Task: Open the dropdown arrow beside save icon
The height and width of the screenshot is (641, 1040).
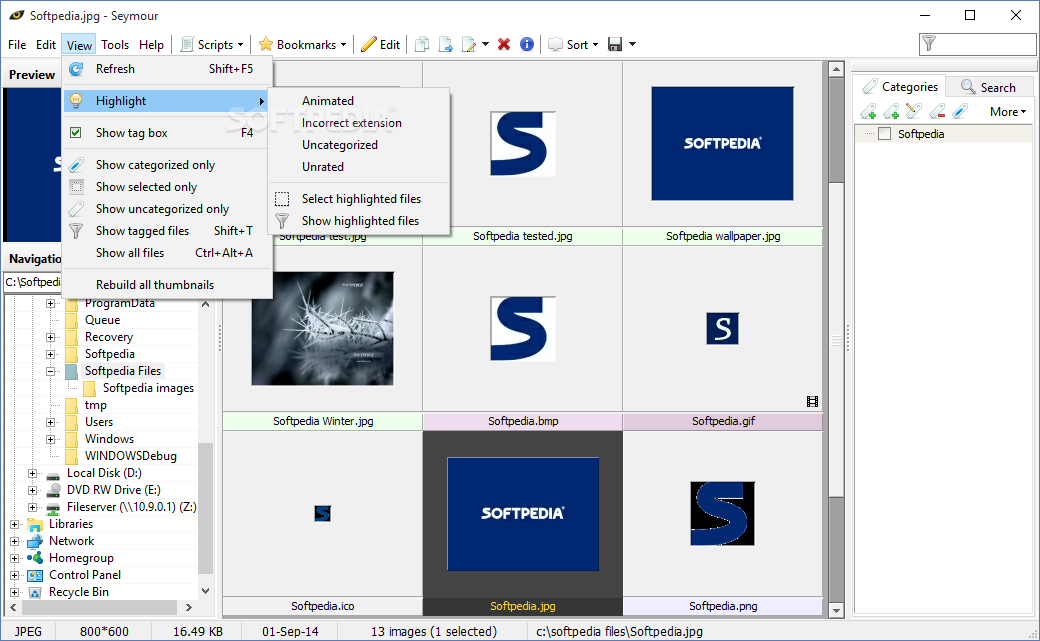Action: point(632,44)
